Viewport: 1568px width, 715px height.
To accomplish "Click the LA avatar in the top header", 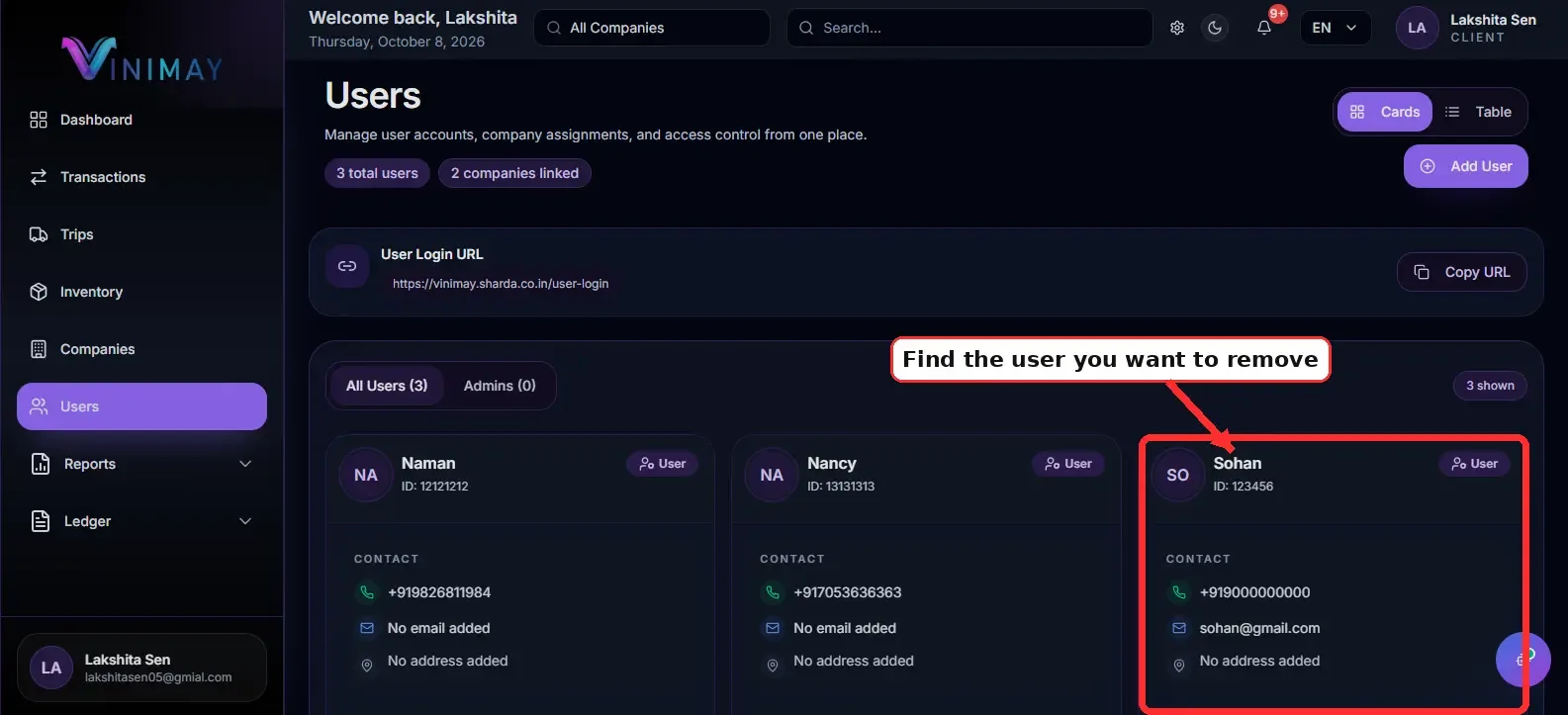I will point(1417,28).
